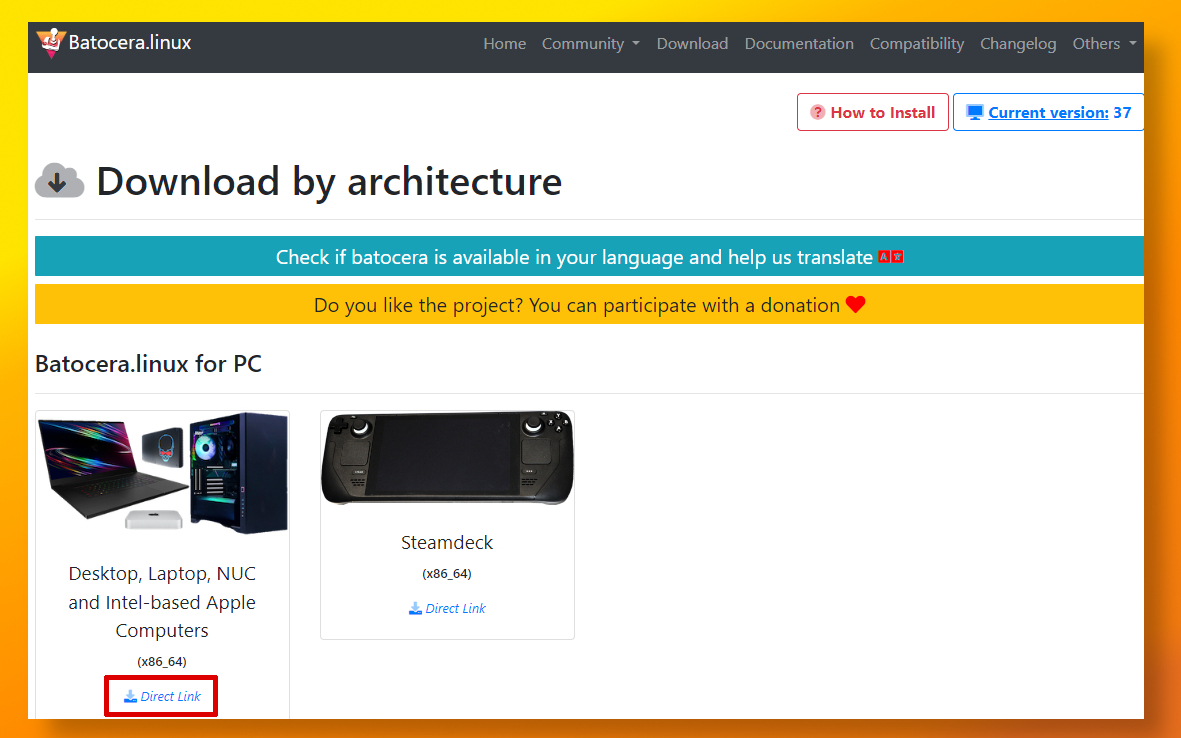The height and width of the screenshot is (738, 1181).
Task: Select Download in the navigation bar
Action: click(x=692, y=44)
